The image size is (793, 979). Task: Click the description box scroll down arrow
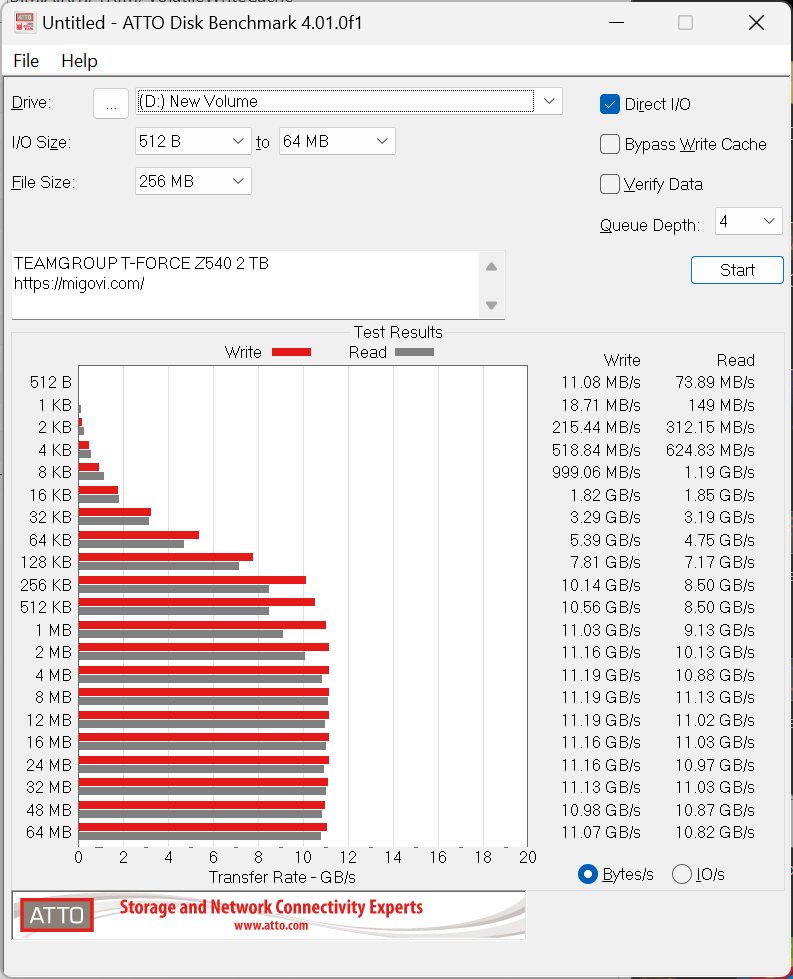[x=491, y=305]
